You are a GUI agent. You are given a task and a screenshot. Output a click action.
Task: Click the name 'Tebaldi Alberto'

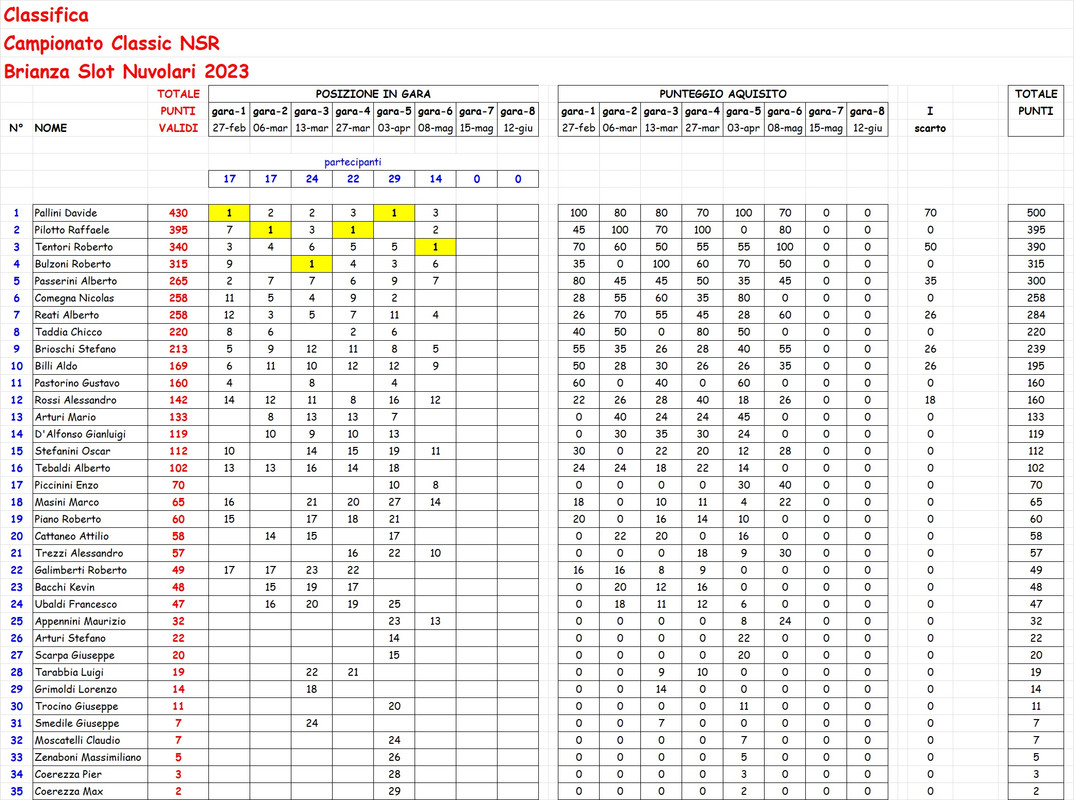point(72,468)
